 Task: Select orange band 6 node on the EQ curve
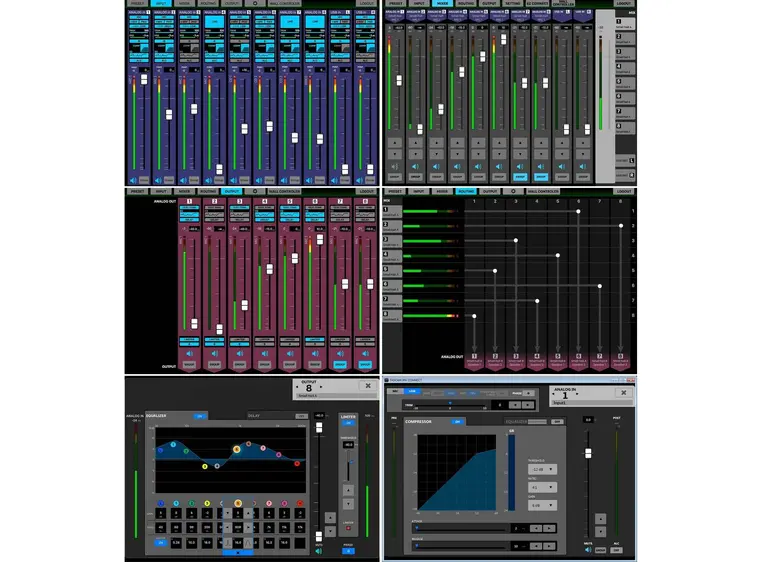[x=237, y=449]
